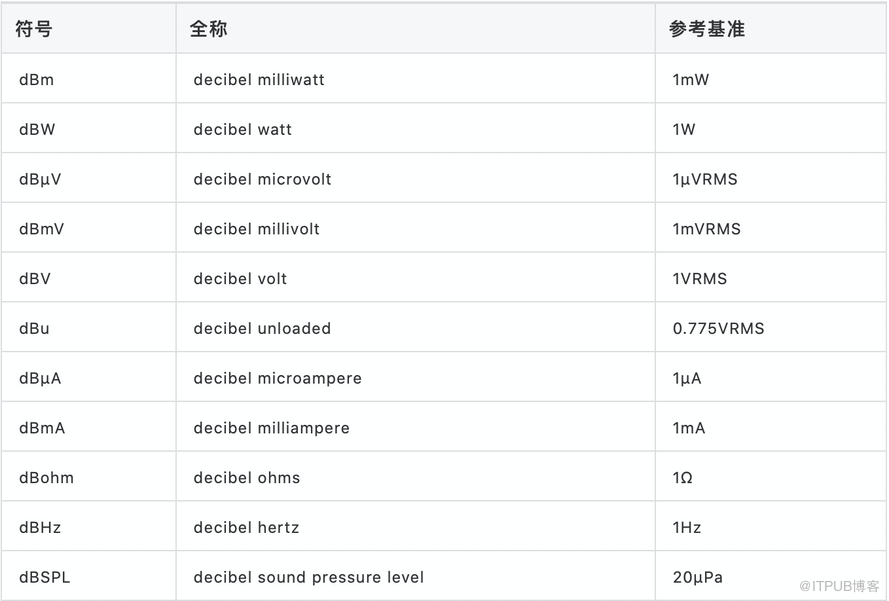
Task: Select the 1mA reference value
Action: [x=688, y=428]
